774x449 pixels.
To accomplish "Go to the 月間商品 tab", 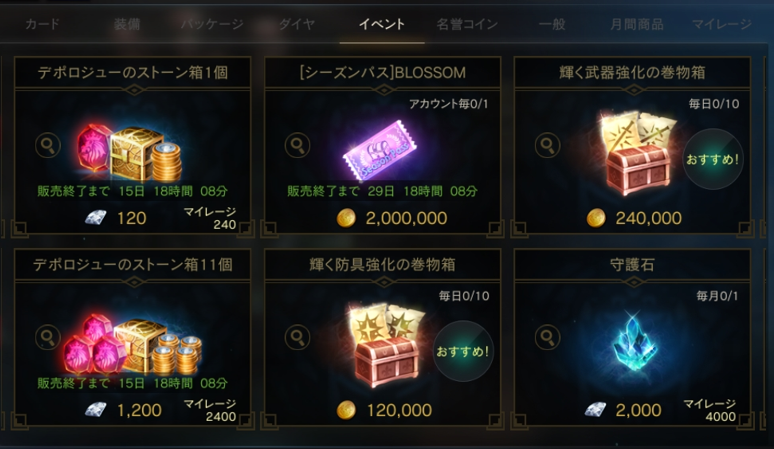I will tap(637, 24).
